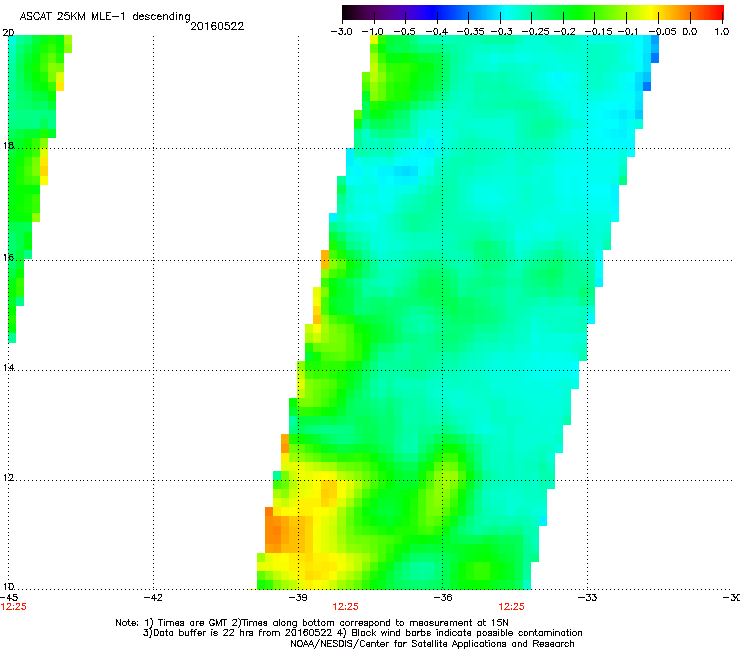Click the 'ASCAT 25KM MLE-1 descending' title

(x=105, y=17)
